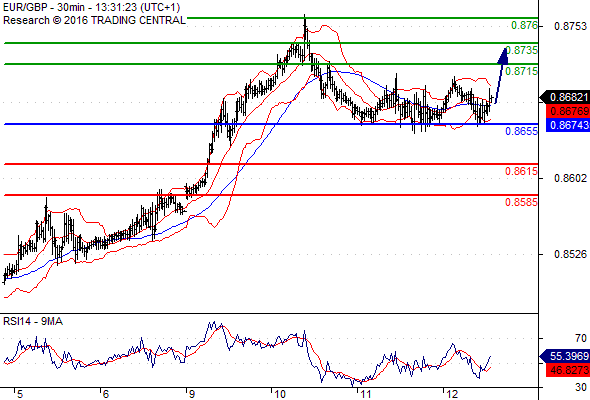Screen dimensions: 590x400
Task: Click the RSI14 - 9MA indicator label
Action: (33, 321)
